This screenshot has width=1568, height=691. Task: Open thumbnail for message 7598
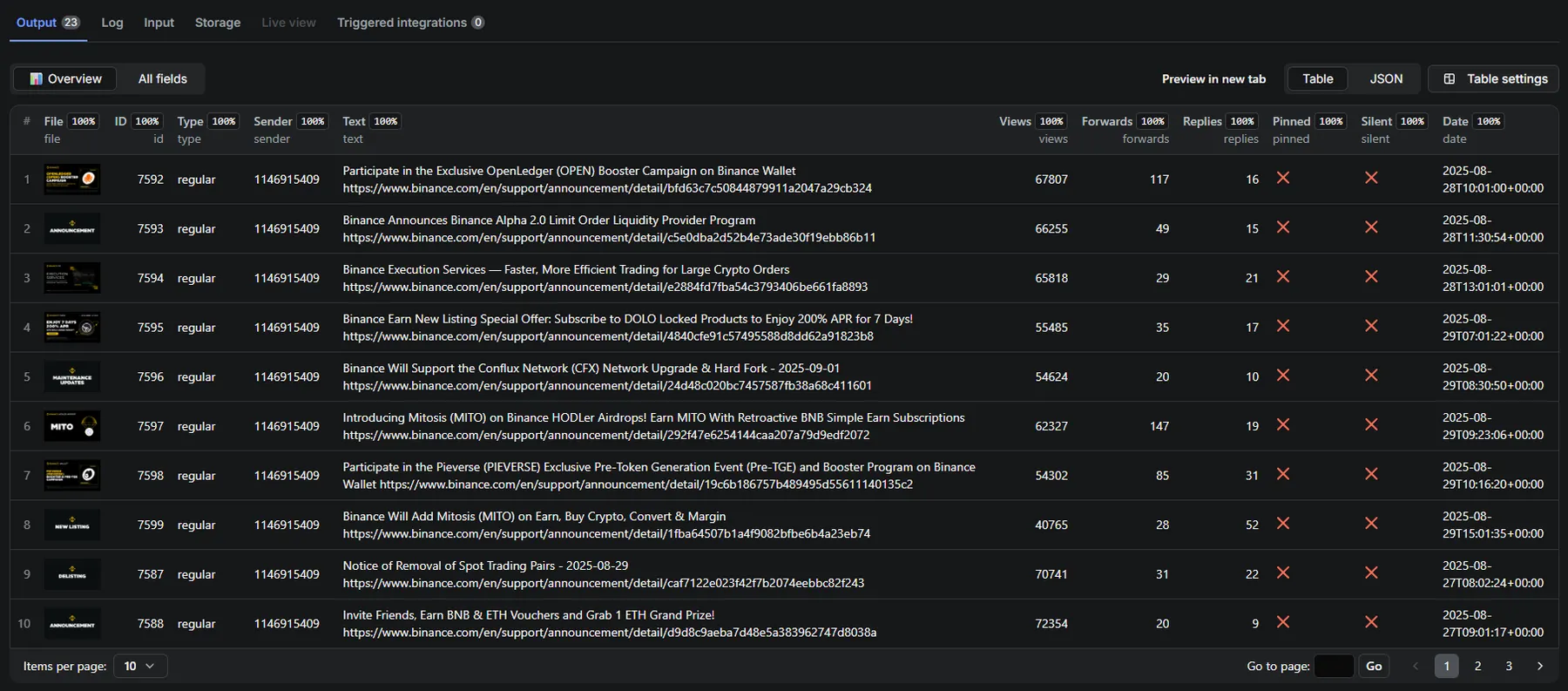click(72, 476)
